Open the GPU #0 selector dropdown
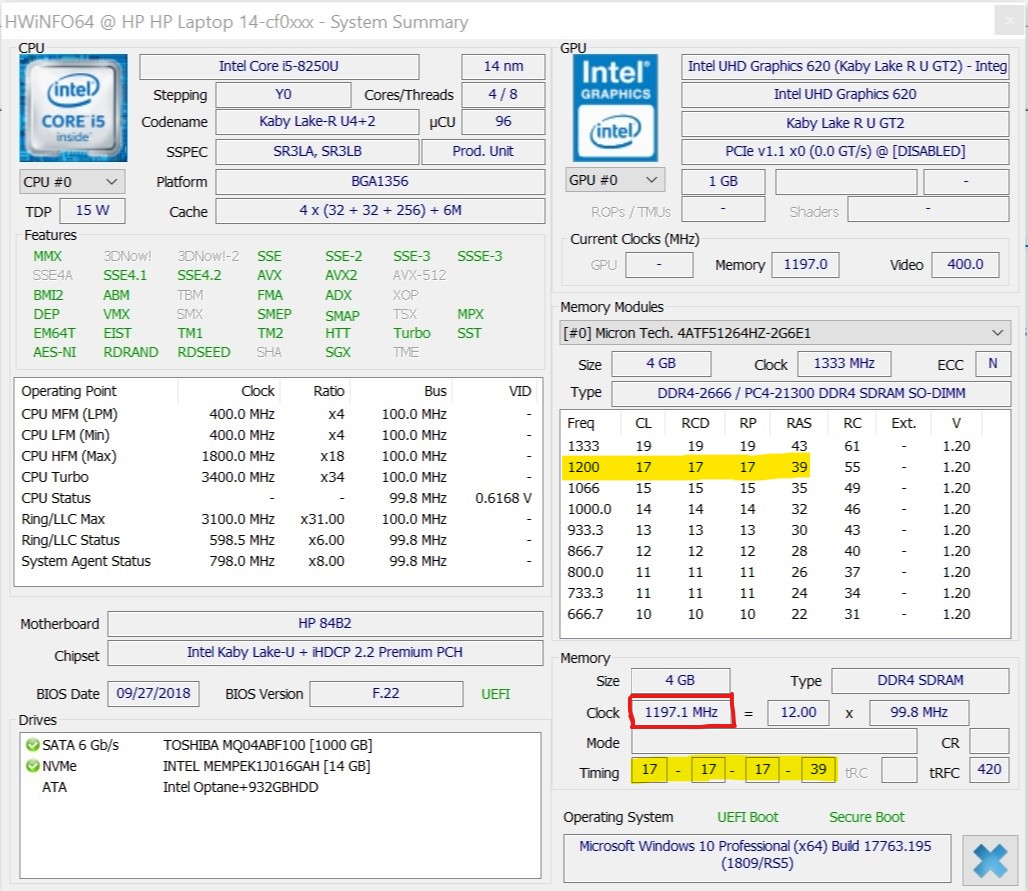The height and width of the screenshot is (891, 1028). click(614, 180)
